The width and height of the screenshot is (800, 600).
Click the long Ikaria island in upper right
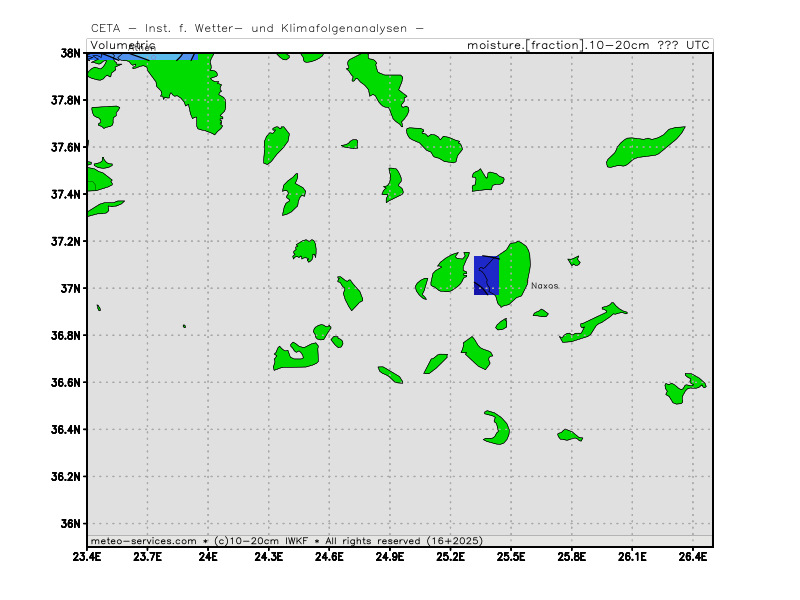[645, 146]
